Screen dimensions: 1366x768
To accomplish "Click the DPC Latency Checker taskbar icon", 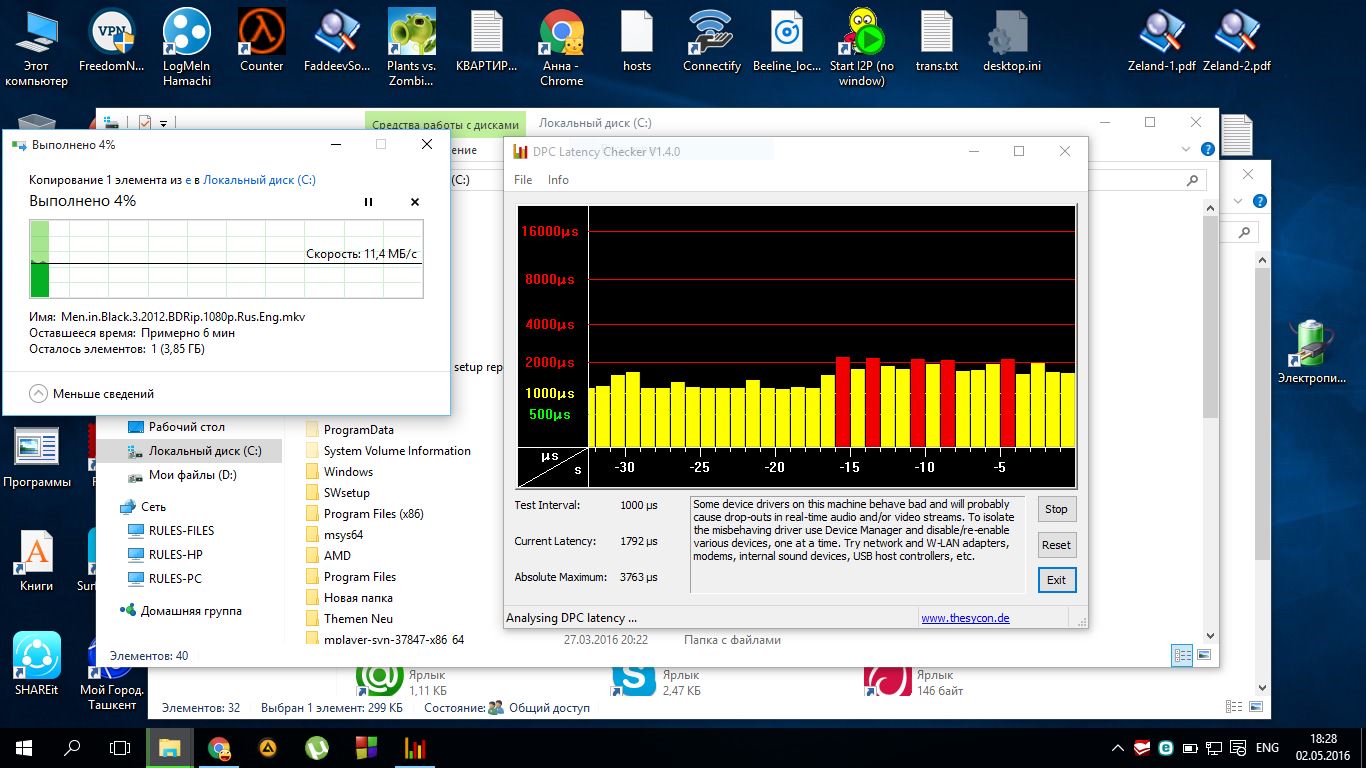I will (x=414, y=747).
